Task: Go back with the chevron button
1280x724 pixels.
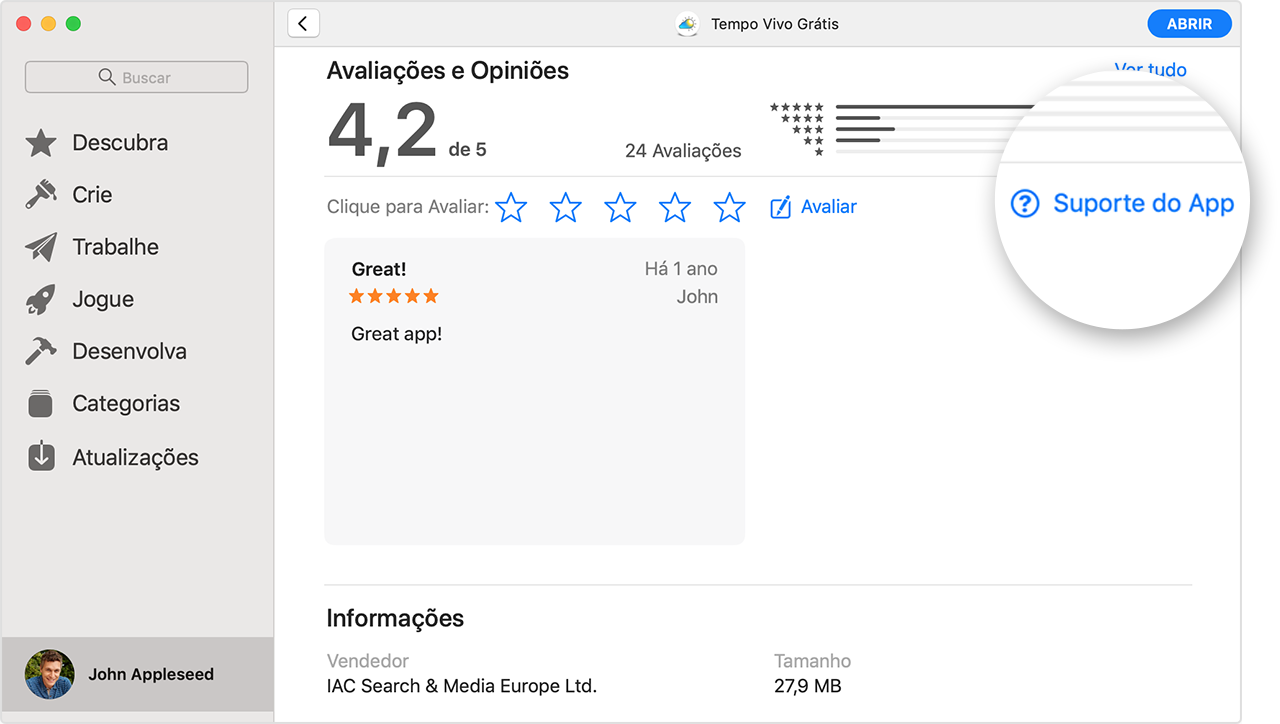Action: pos(303,24)
